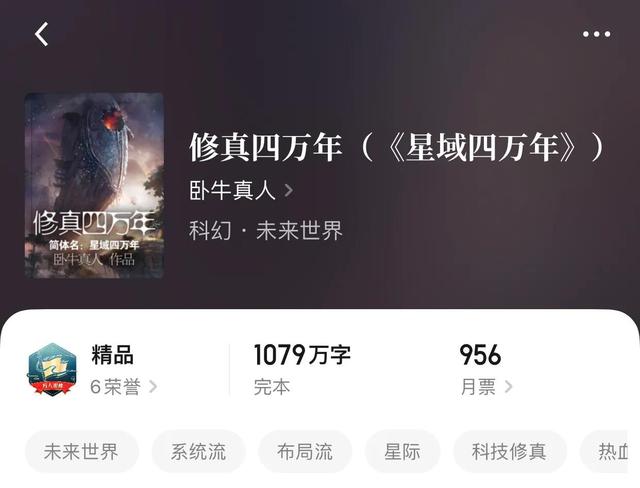The height and width of the screenshot is (488, 640).
Task: Tap the back arrow icon
Action: tap(42, 34)
